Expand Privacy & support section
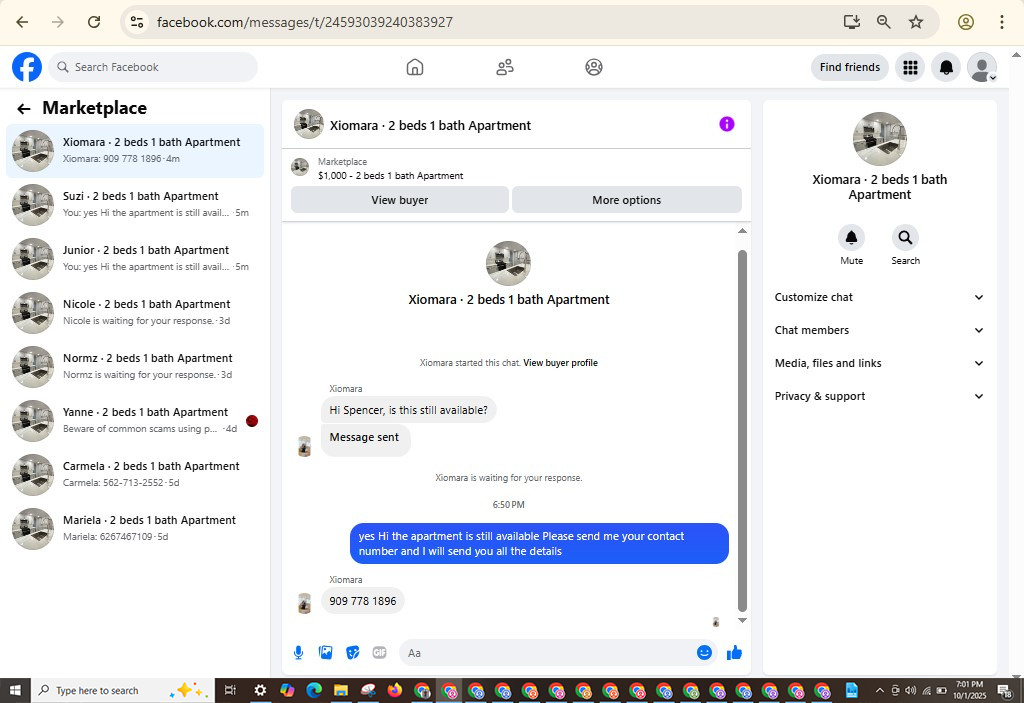Image resolution: width=1024 pixels, height=703 pixels. tap(879, 397)
